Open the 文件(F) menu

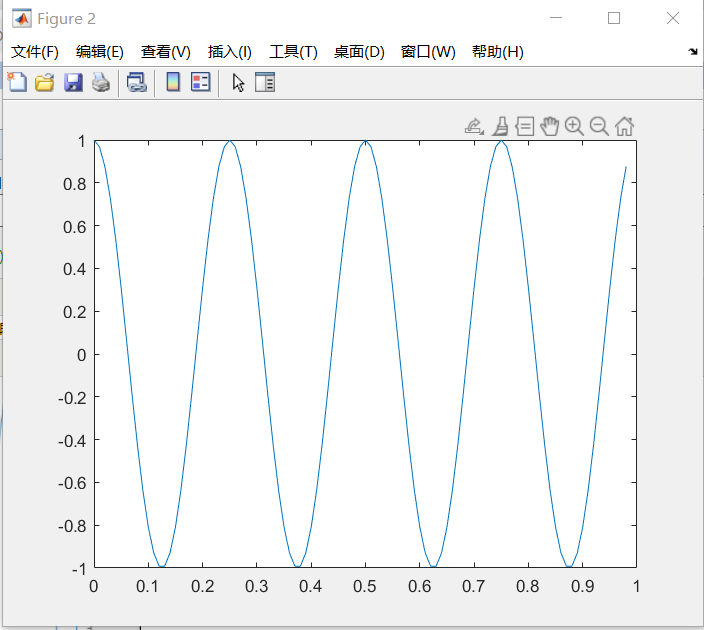(35, 52)
